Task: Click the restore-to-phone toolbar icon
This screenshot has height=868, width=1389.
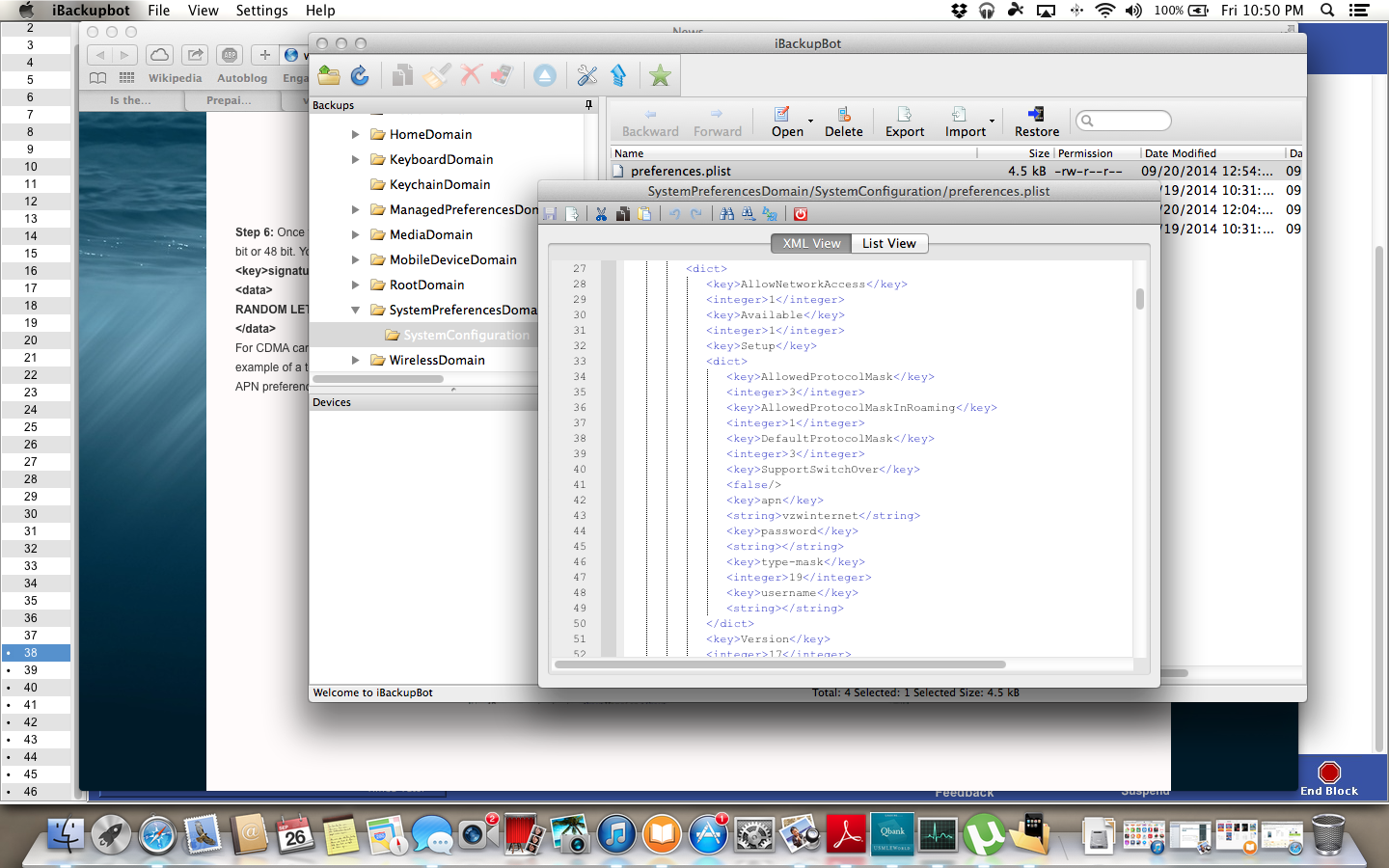Action: click(x=502, y=75)
